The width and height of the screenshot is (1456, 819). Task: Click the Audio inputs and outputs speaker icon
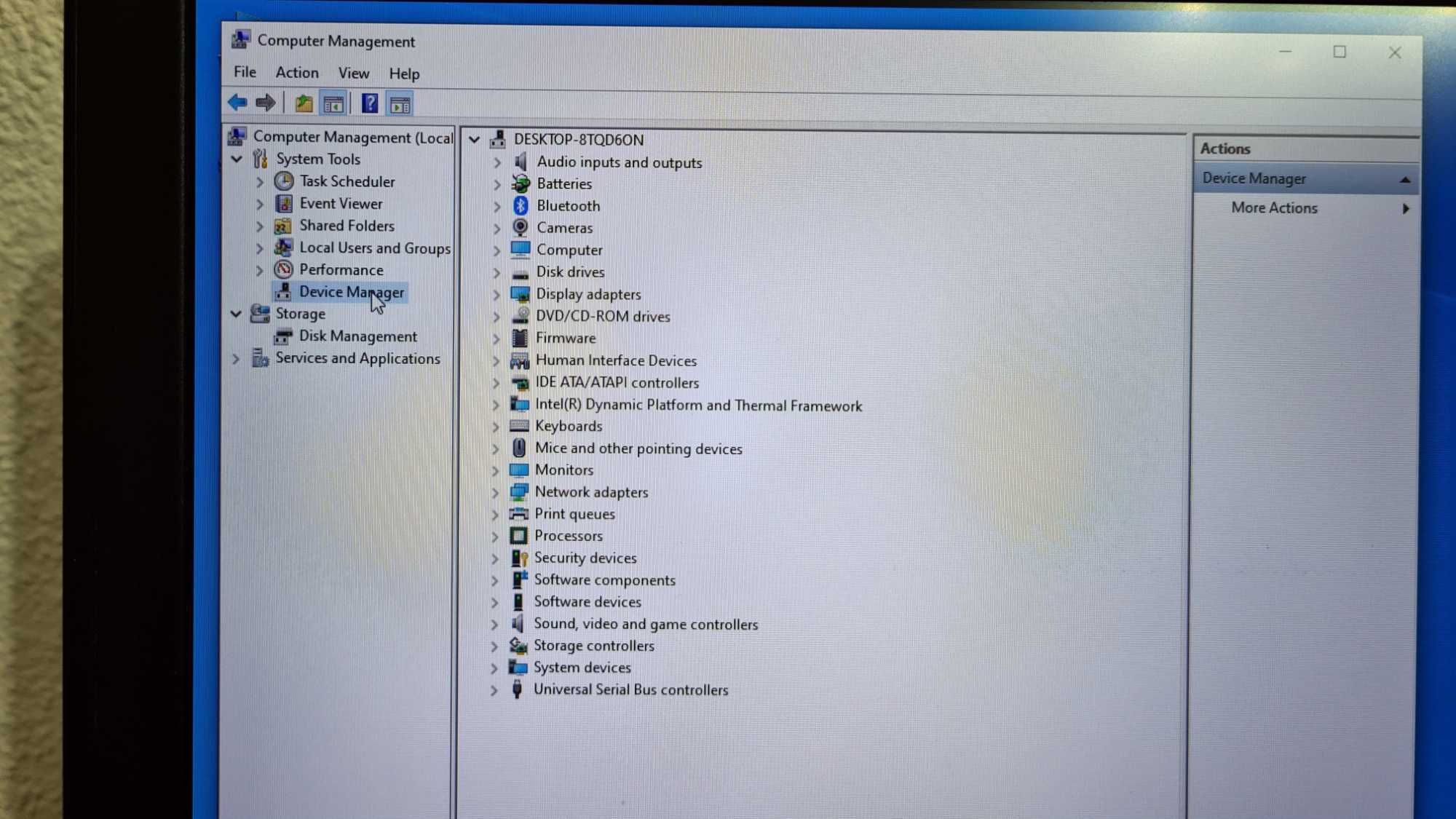pos(521,162)
